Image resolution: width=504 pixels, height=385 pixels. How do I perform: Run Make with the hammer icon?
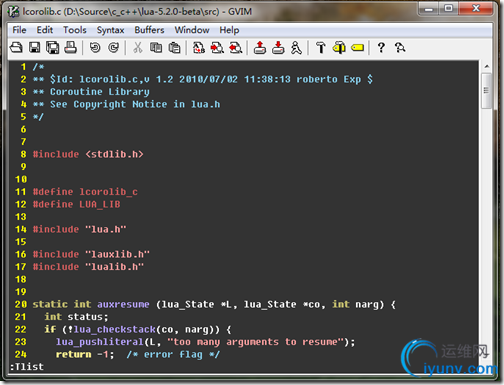[321, 48]
